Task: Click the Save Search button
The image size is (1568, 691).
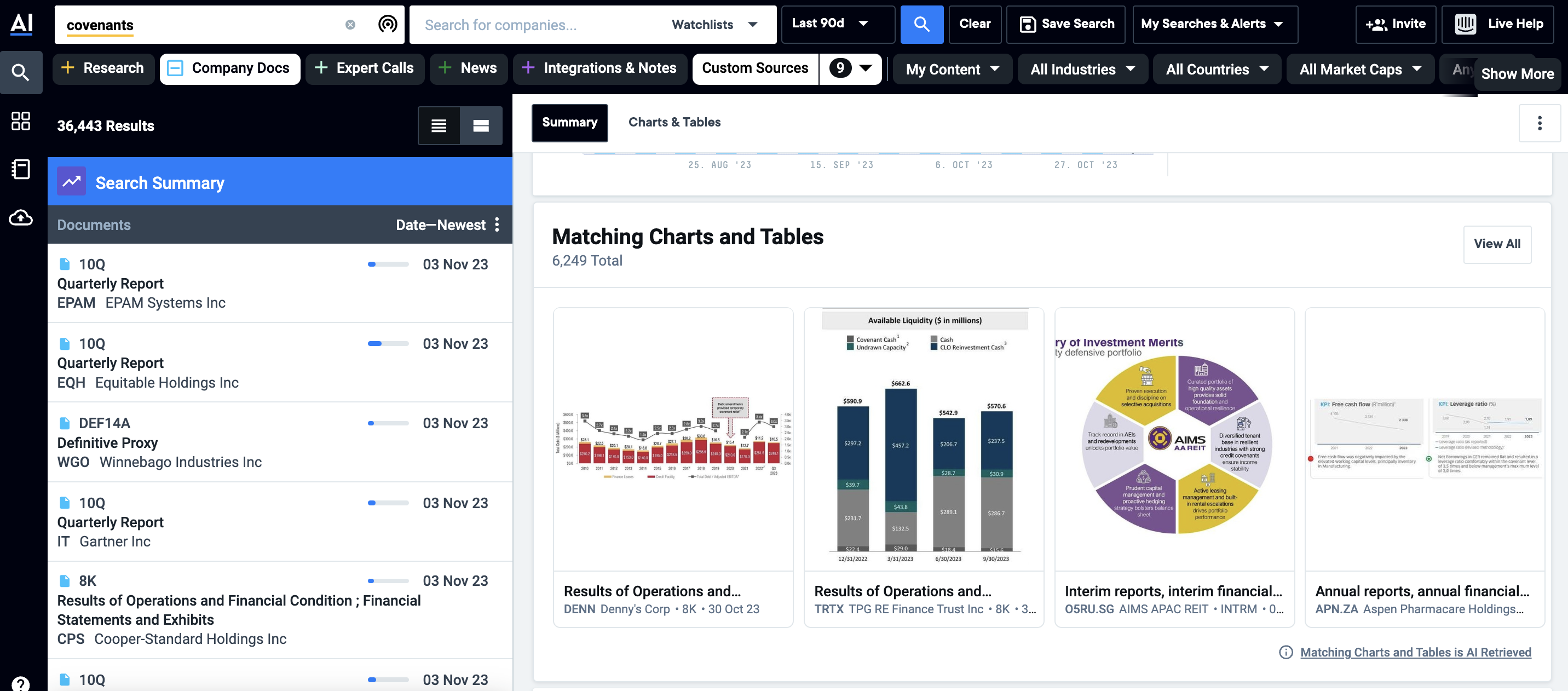Action: tap(1065, 24)
